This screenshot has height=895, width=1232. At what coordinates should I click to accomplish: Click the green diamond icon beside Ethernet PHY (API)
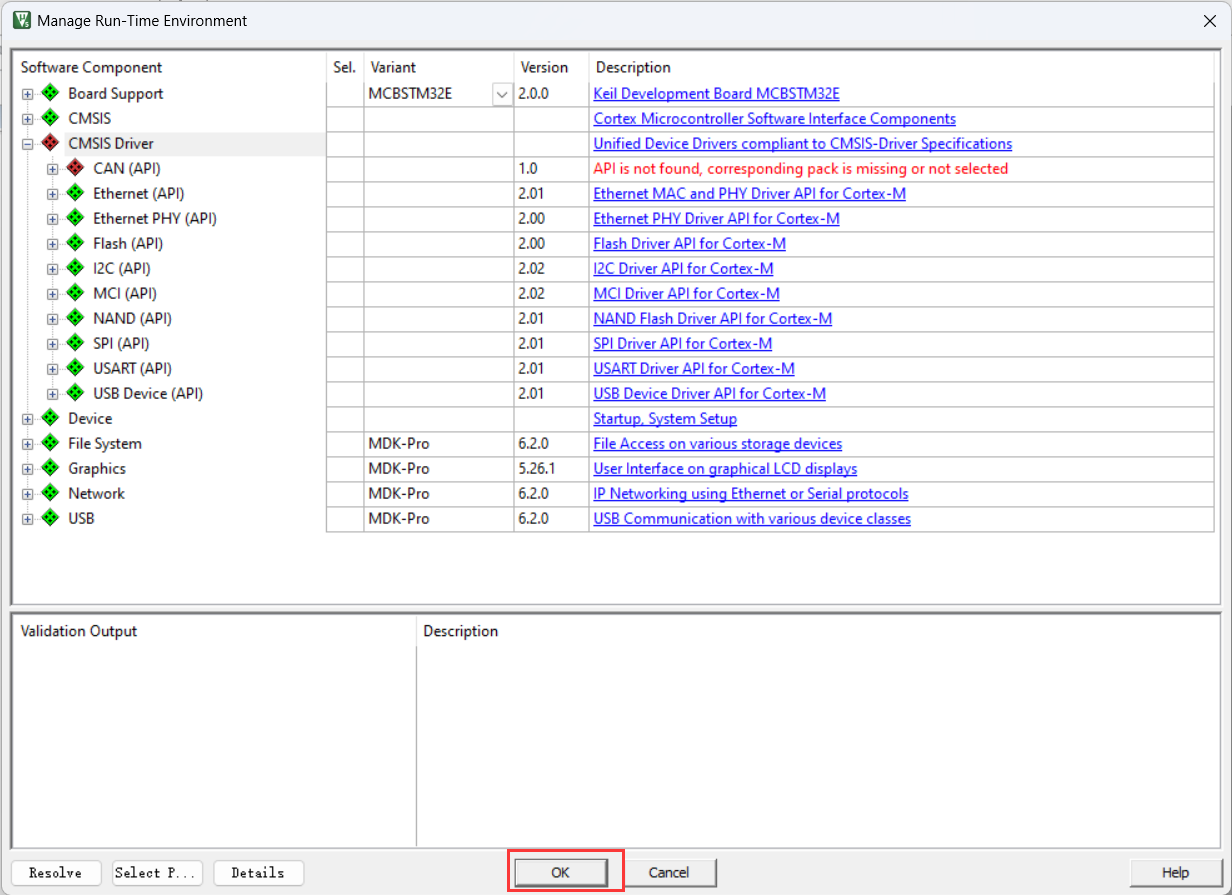coord(75,218)
